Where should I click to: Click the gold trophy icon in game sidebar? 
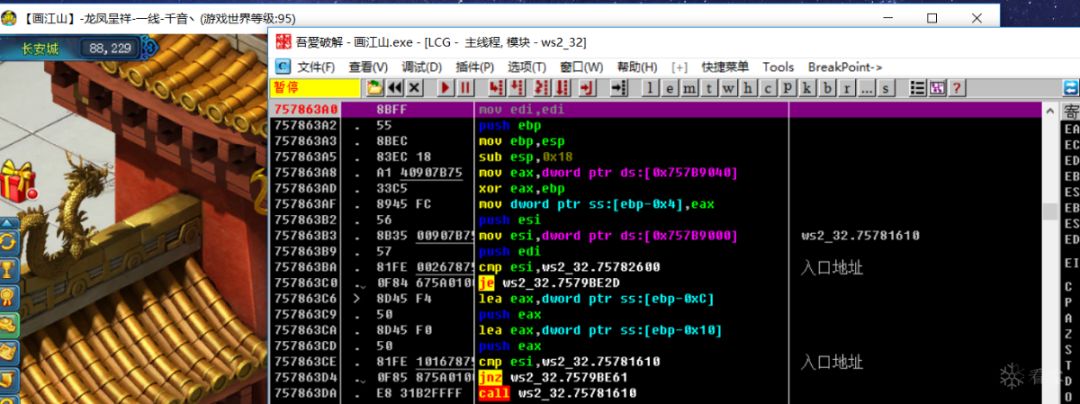(9, 268)
